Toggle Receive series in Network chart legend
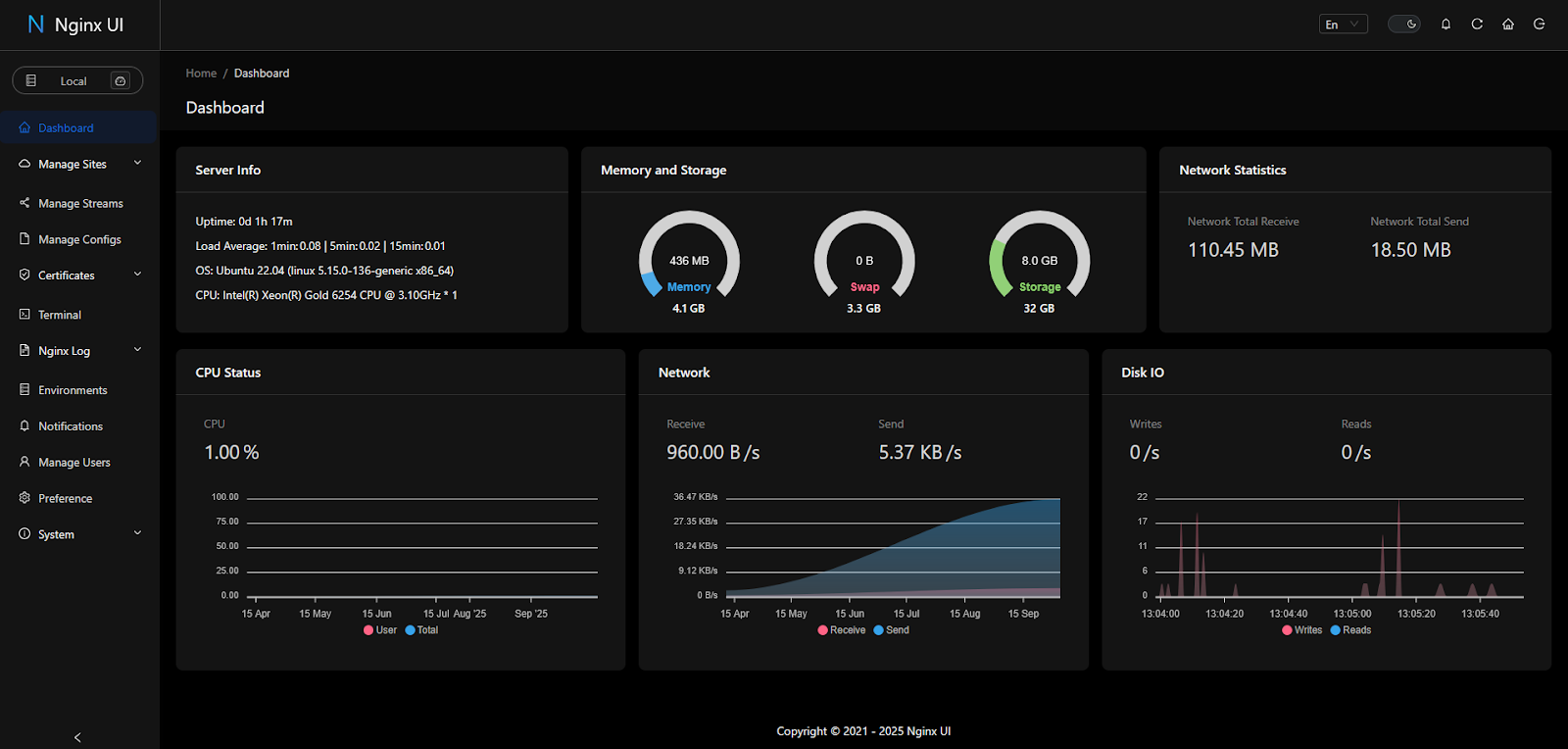 point(842,630)
